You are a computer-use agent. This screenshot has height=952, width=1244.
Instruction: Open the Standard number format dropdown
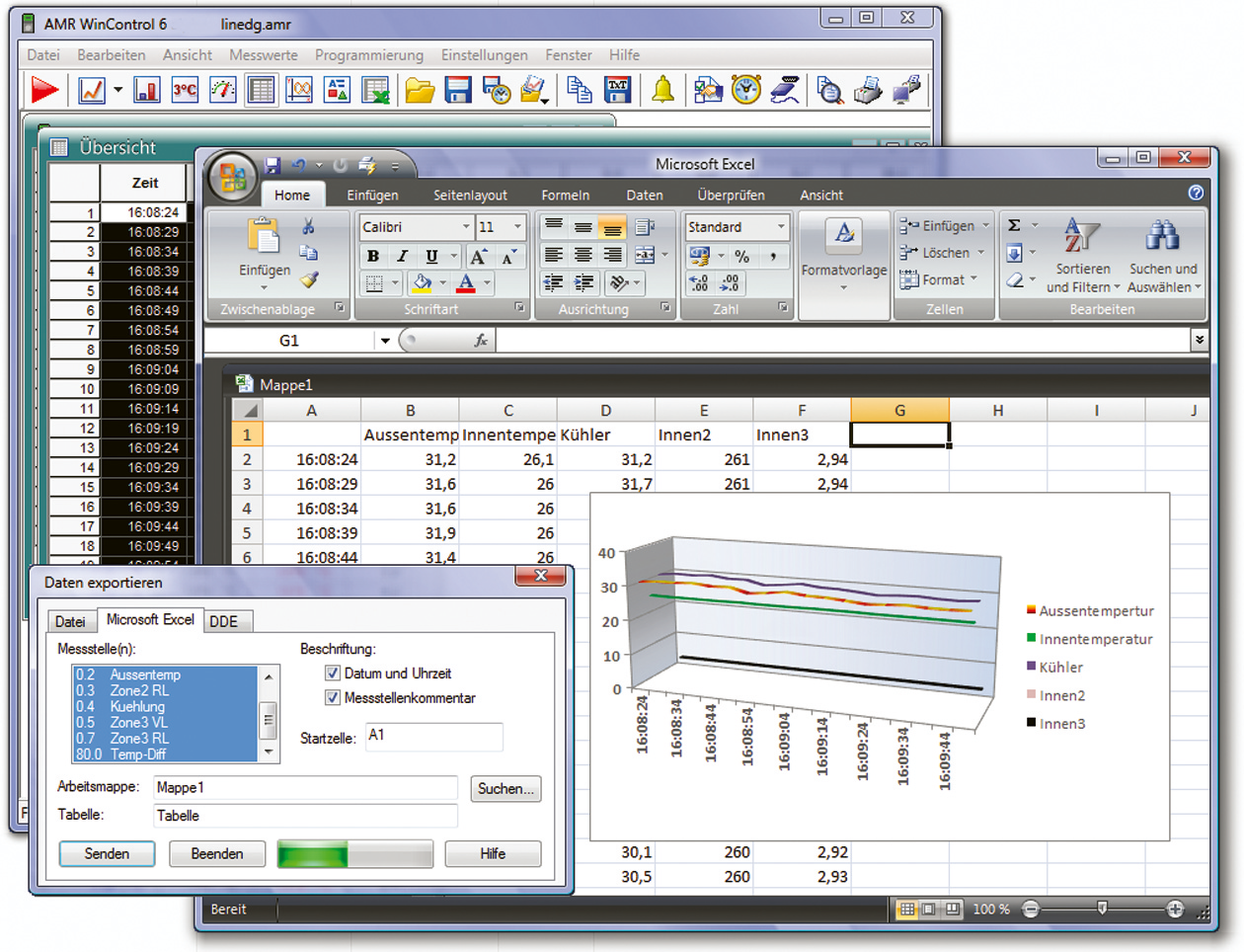(x=781, y=227)
